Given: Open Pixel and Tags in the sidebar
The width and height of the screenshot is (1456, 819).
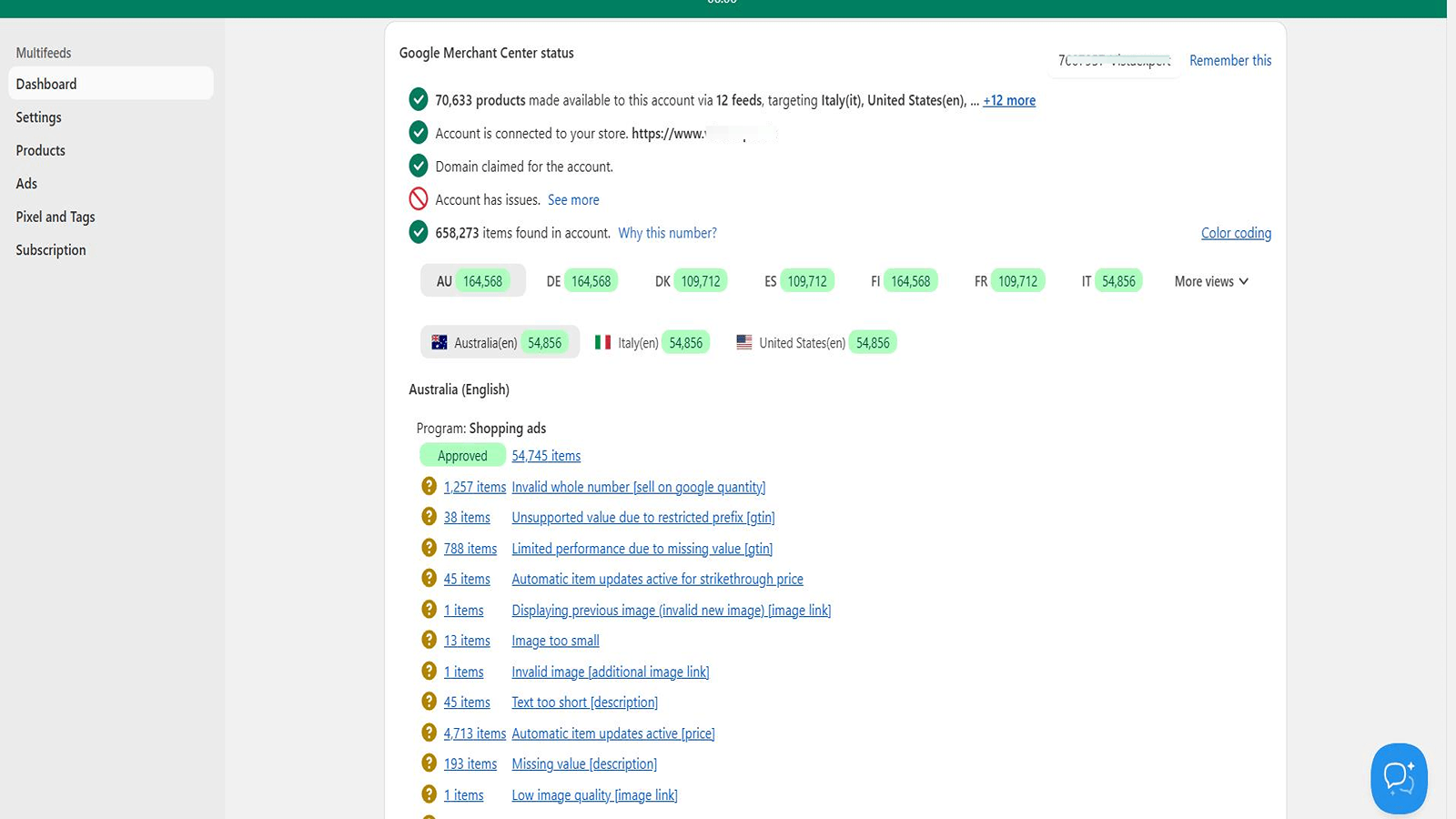Looking at the screenshot, I should tap(56, 217).
